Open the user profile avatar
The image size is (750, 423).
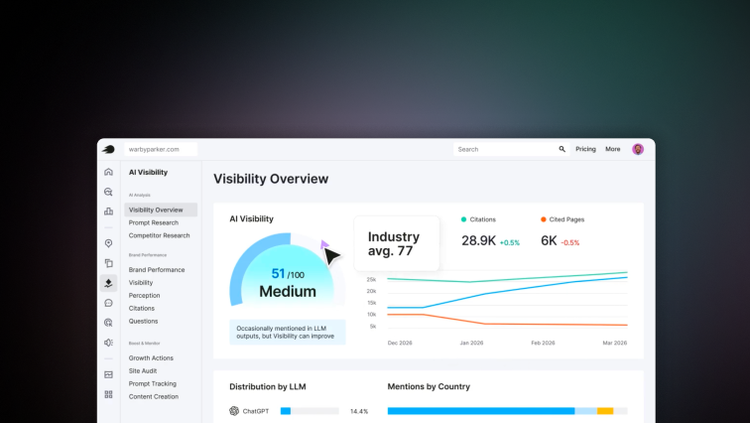pyautogui.click(x=638, y=149)
